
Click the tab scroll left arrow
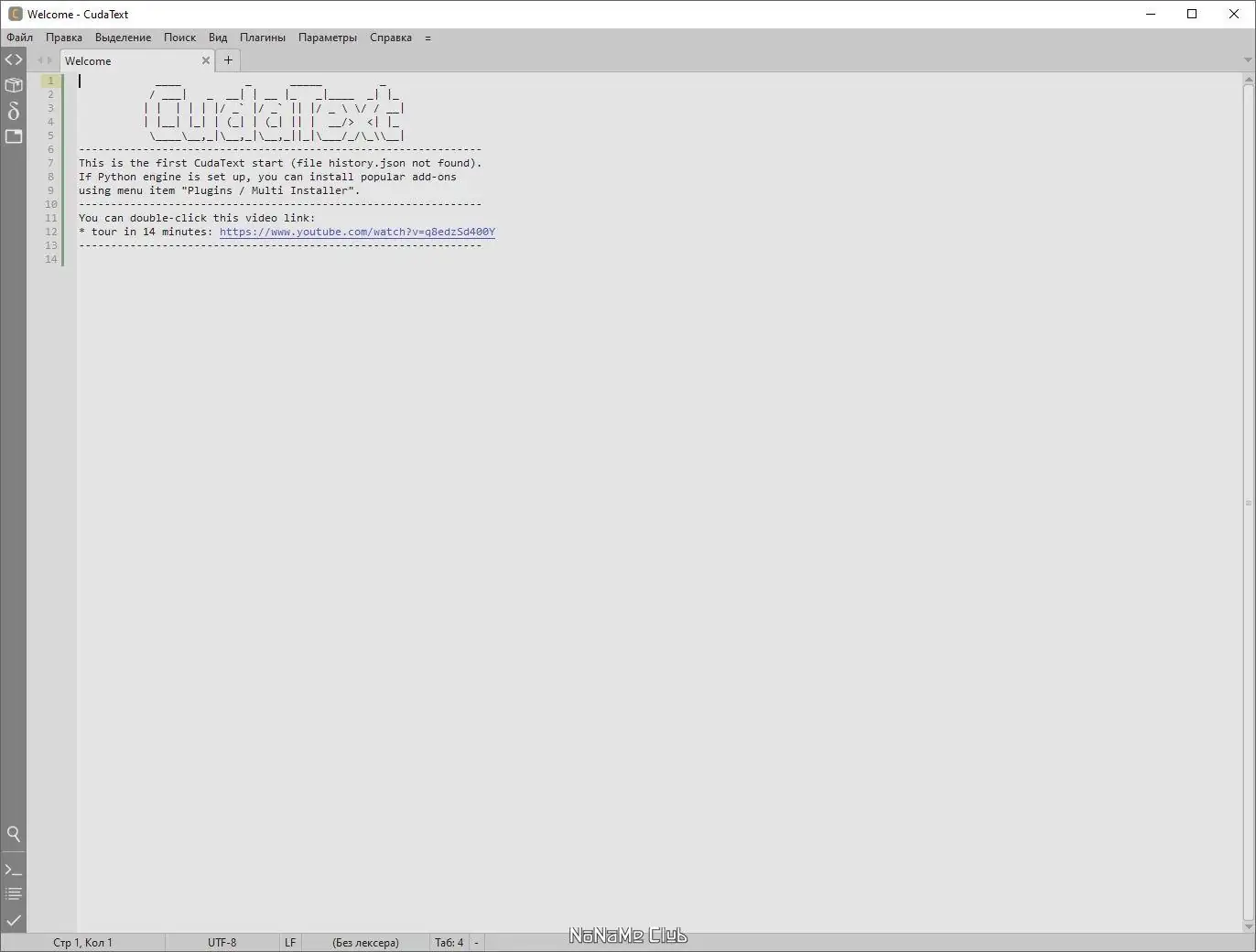pyautogui.click(x=39, y=60)
